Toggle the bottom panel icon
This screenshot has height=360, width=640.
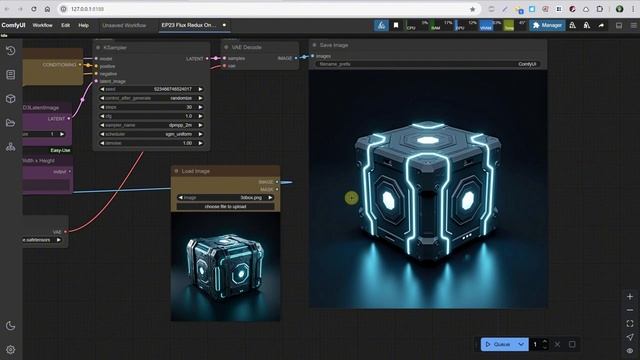(619, 25)
